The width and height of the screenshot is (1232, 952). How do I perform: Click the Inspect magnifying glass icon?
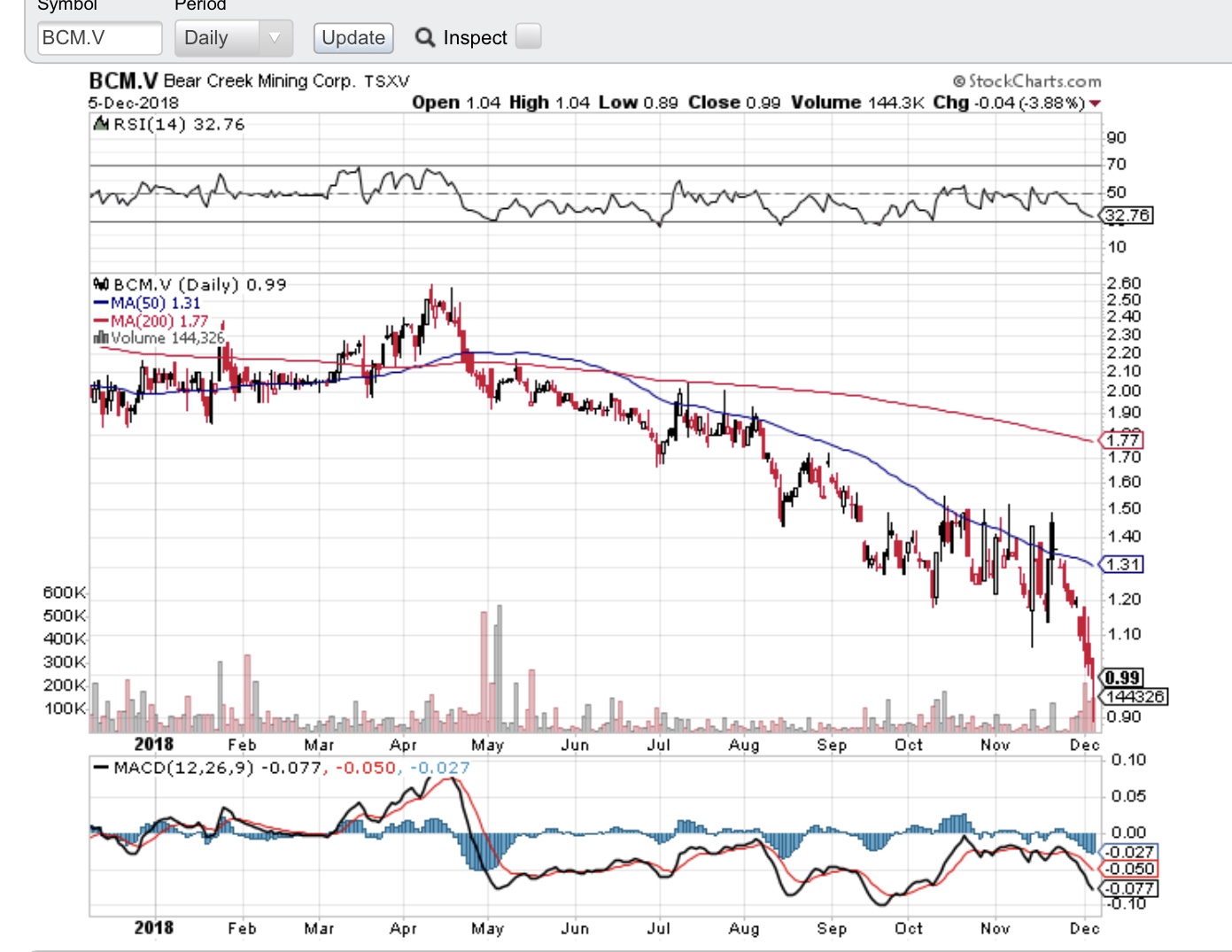point(425,37)
